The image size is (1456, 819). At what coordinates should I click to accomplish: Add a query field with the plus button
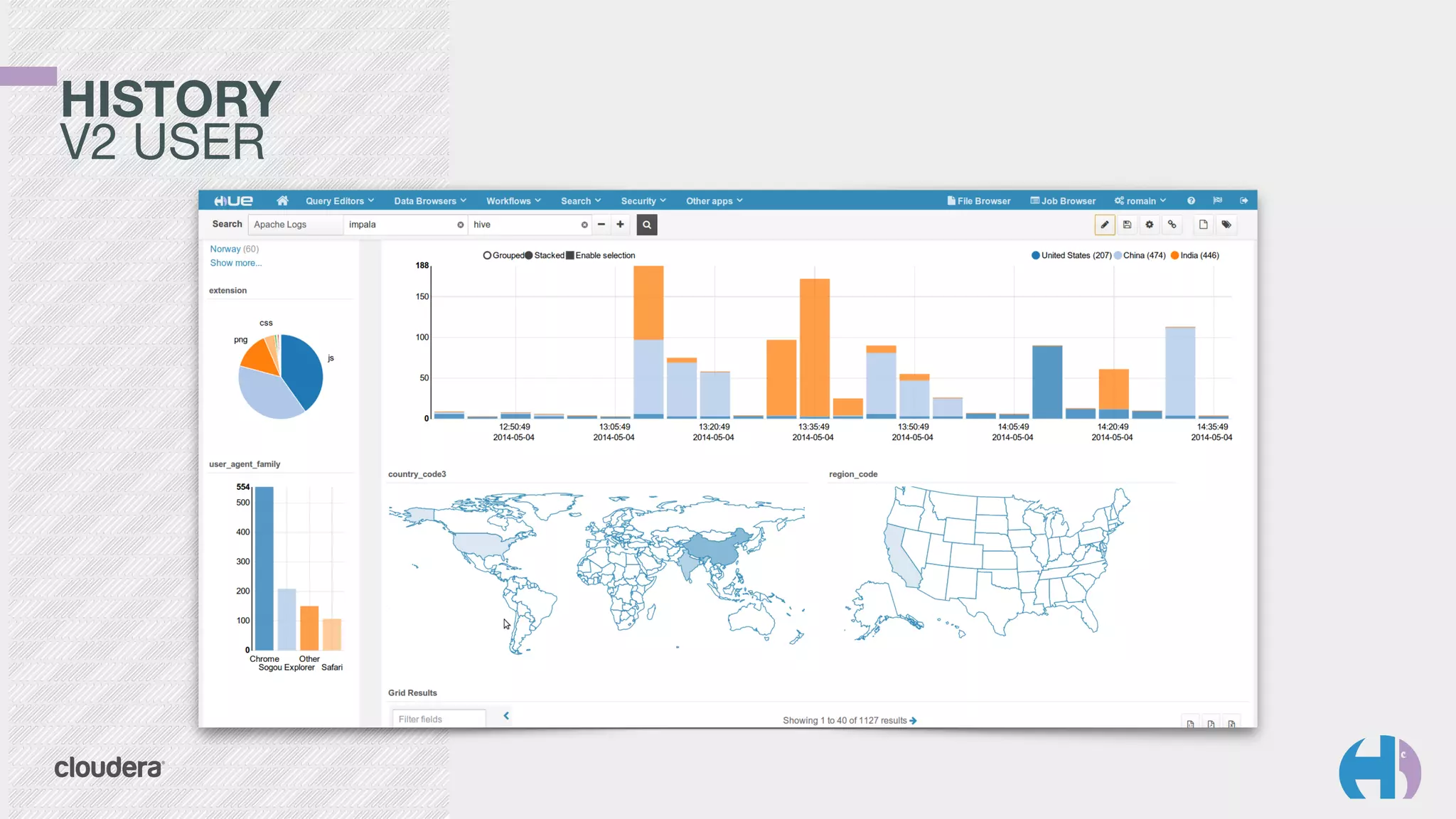click(x=620, y=225)
